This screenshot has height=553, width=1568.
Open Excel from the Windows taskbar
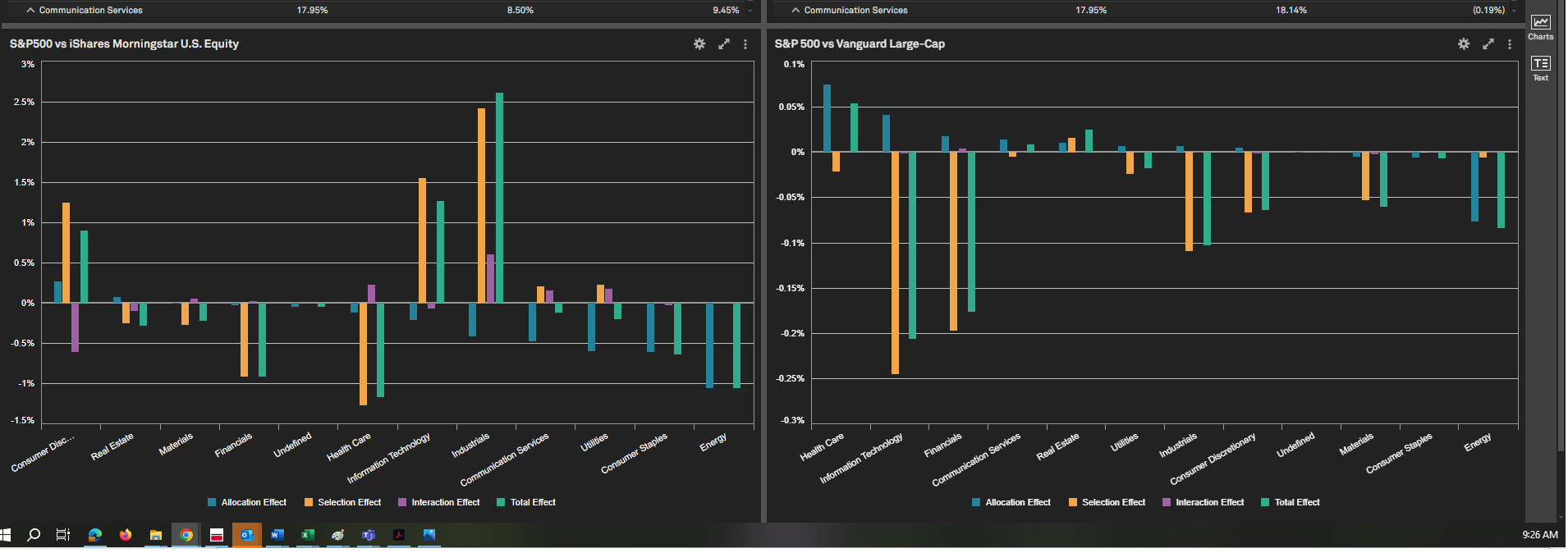click(308, 535)
